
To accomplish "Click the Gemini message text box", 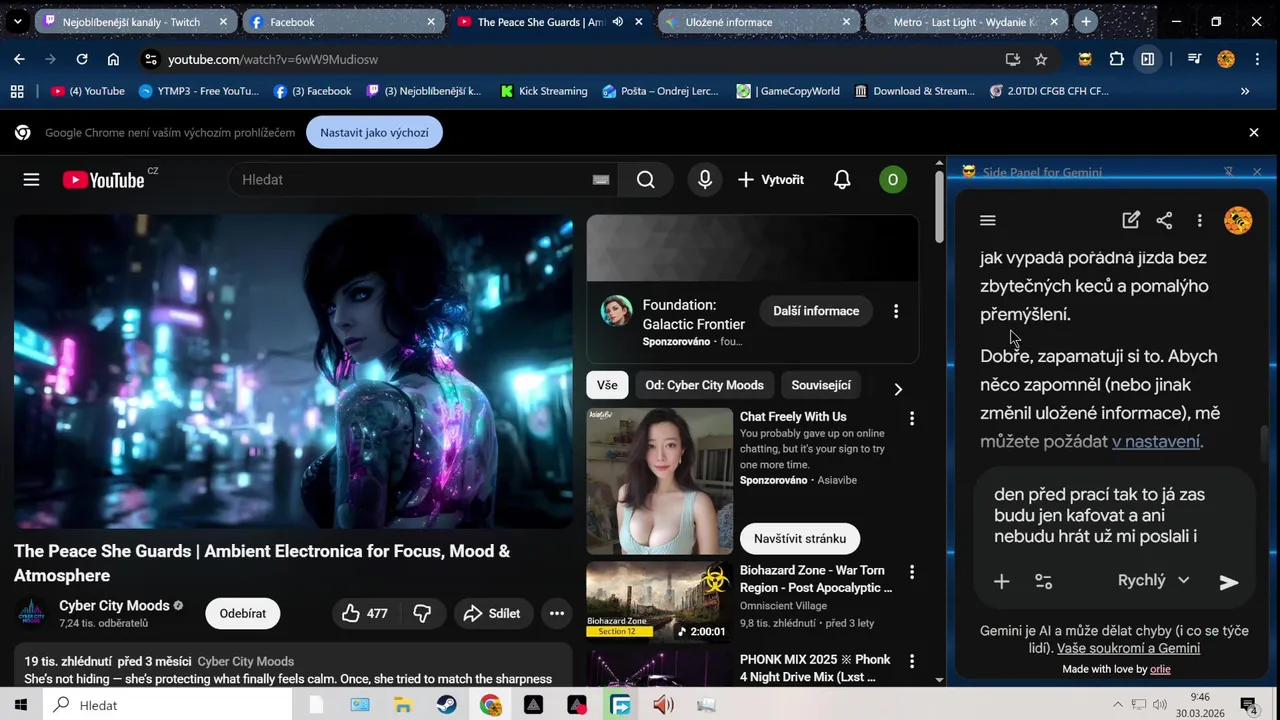I will (1114, 515).
